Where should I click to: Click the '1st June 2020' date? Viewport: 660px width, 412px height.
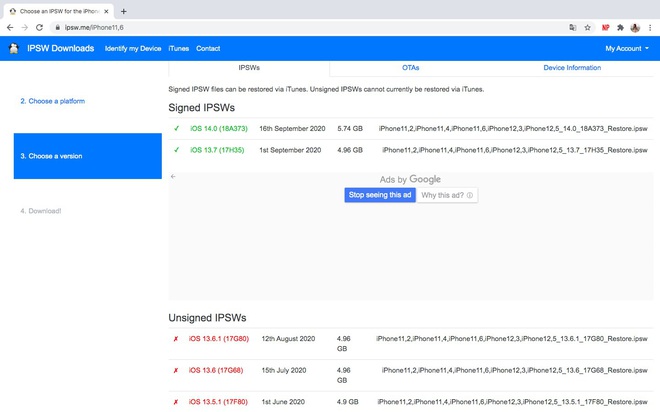coord(283,402)
